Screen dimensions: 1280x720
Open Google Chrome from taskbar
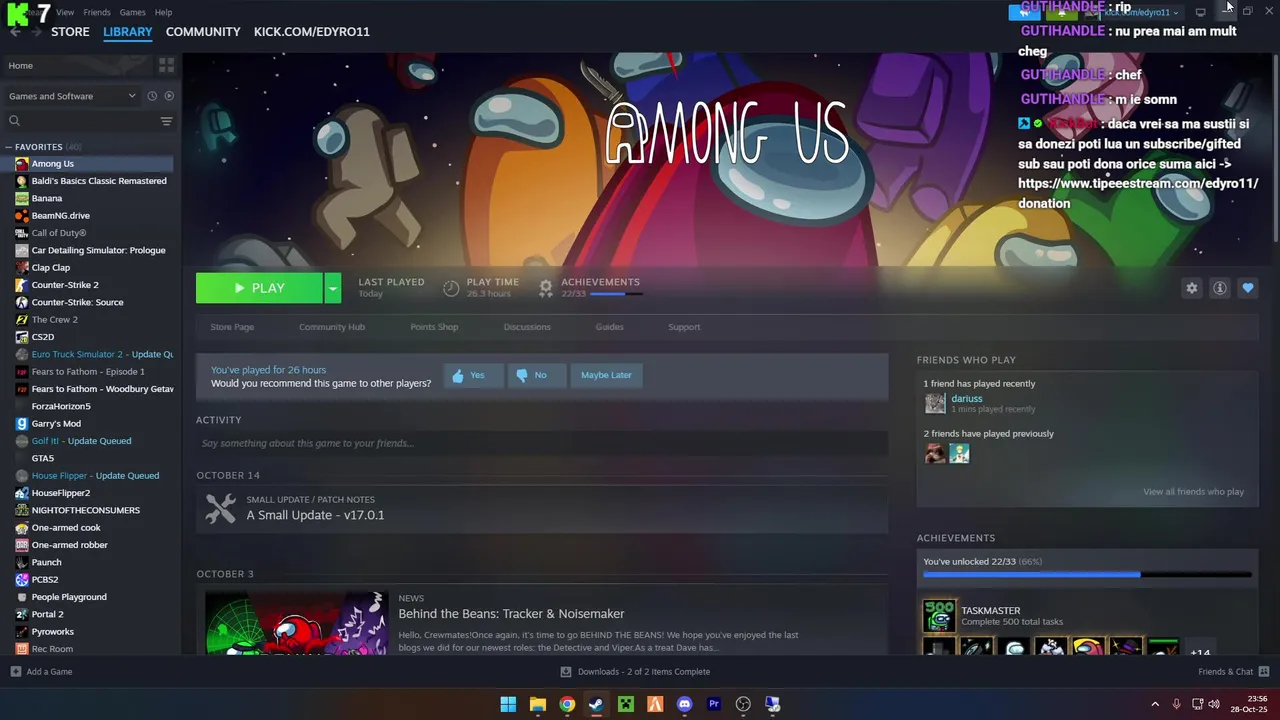click(x=567, y=704)
